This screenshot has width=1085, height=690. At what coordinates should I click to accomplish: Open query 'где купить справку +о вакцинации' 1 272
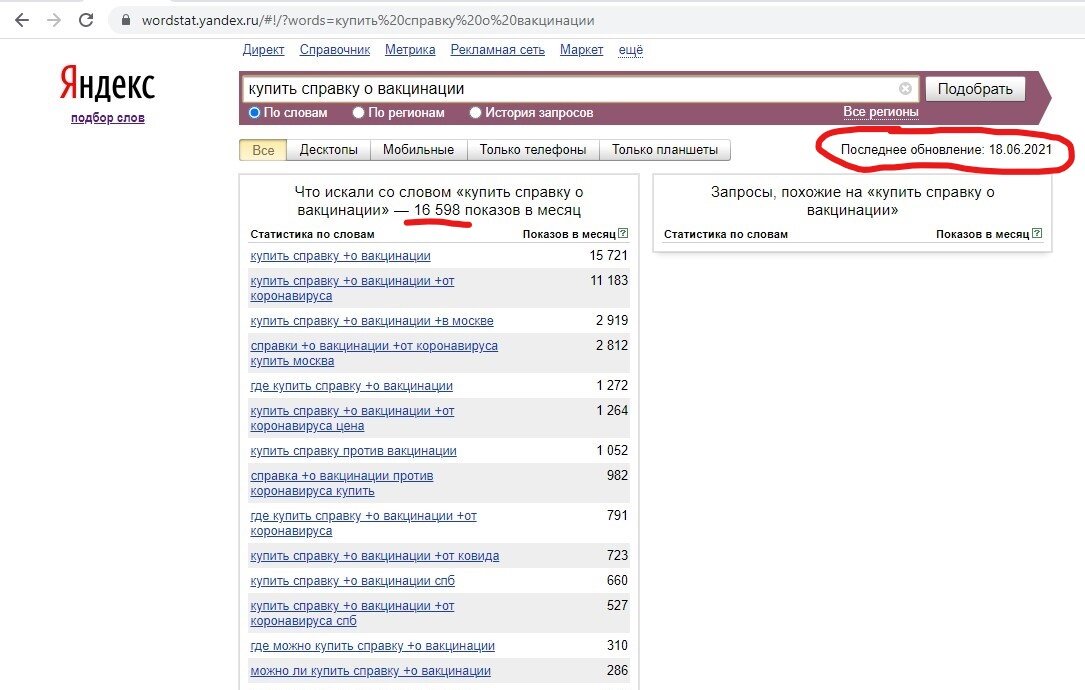click(352, 386)
